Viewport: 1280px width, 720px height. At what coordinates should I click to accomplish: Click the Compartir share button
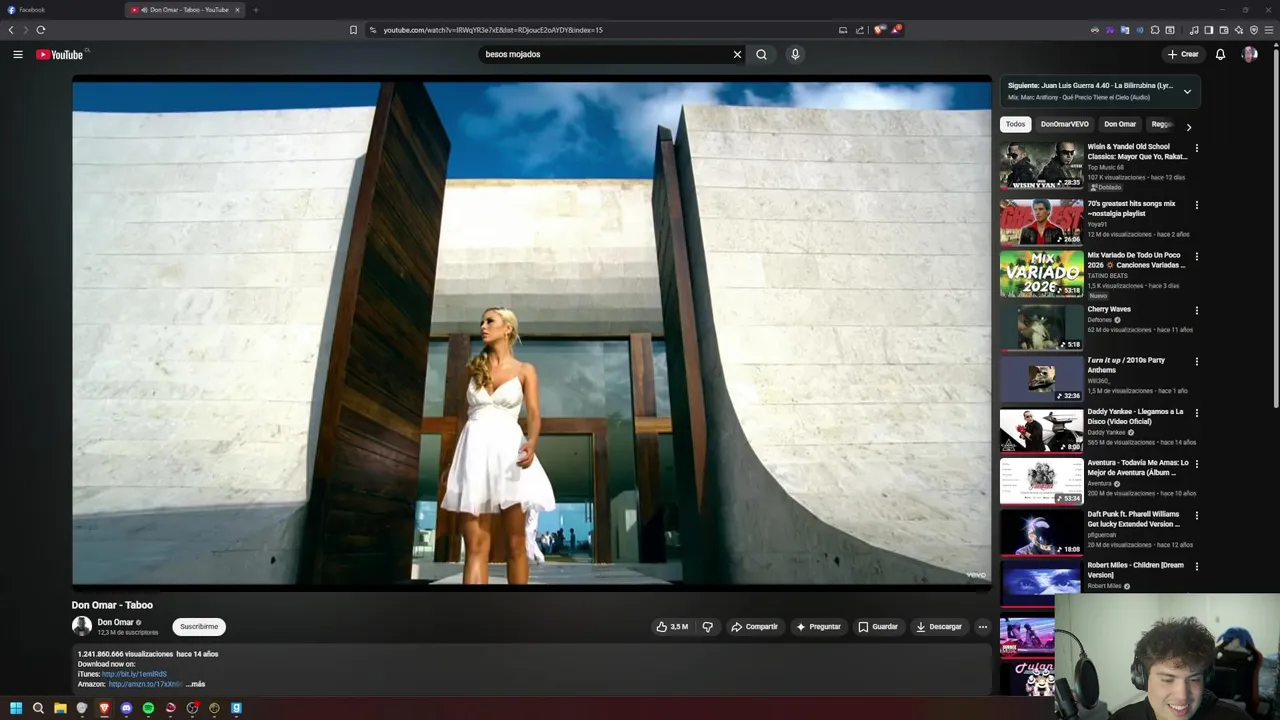[x=754, y=627]
